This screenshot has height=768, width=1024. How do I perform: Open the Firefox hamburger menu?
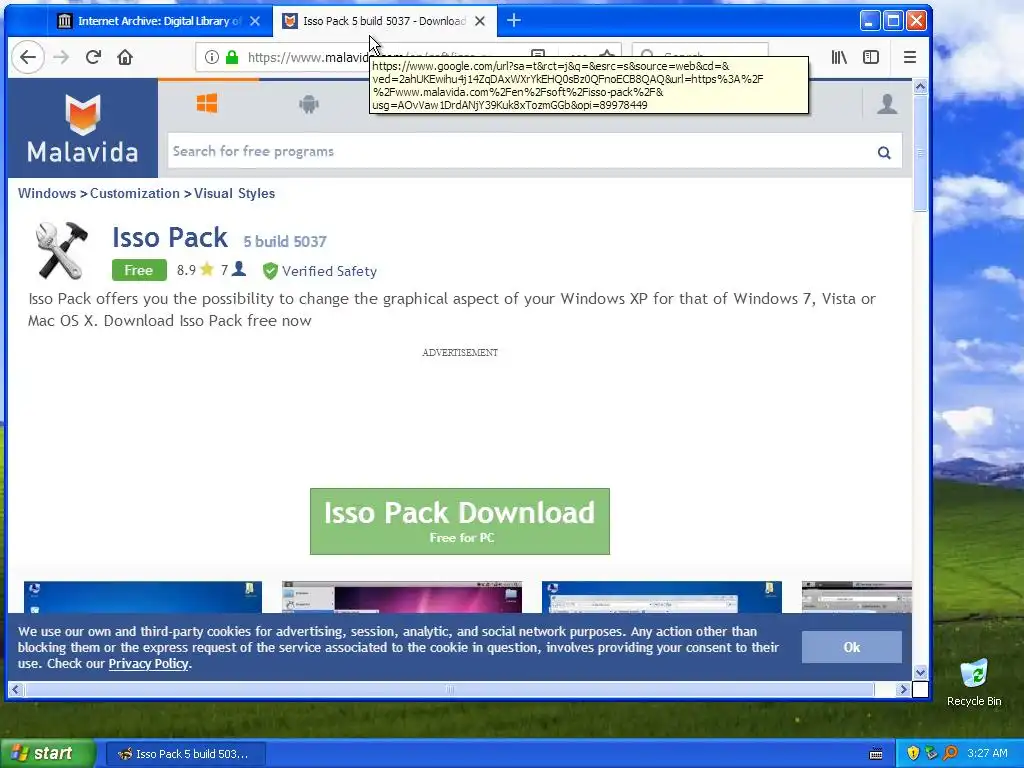(910, 57)
